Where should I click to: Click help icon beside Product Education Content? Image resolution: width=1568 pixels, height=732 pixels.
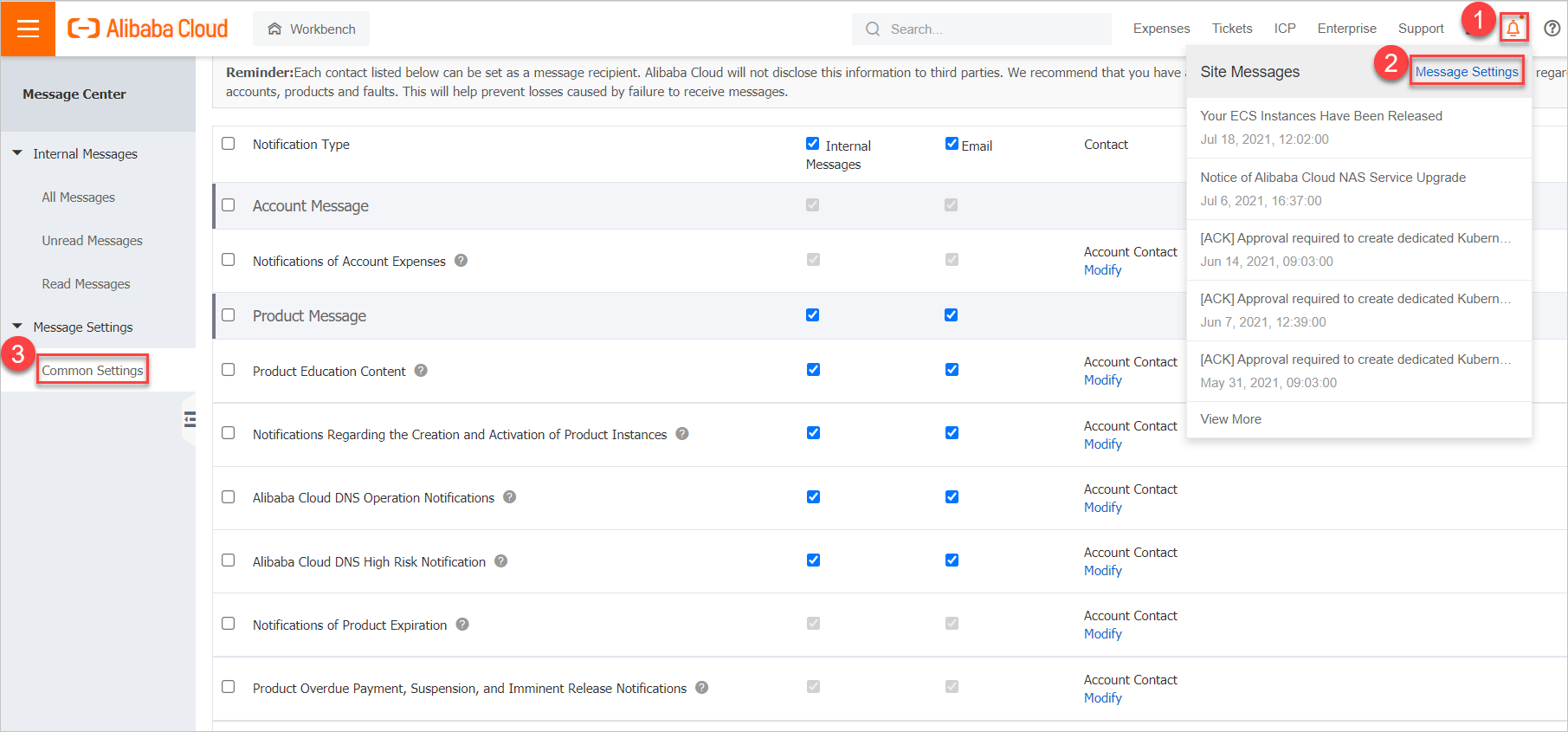coord(421,371)
